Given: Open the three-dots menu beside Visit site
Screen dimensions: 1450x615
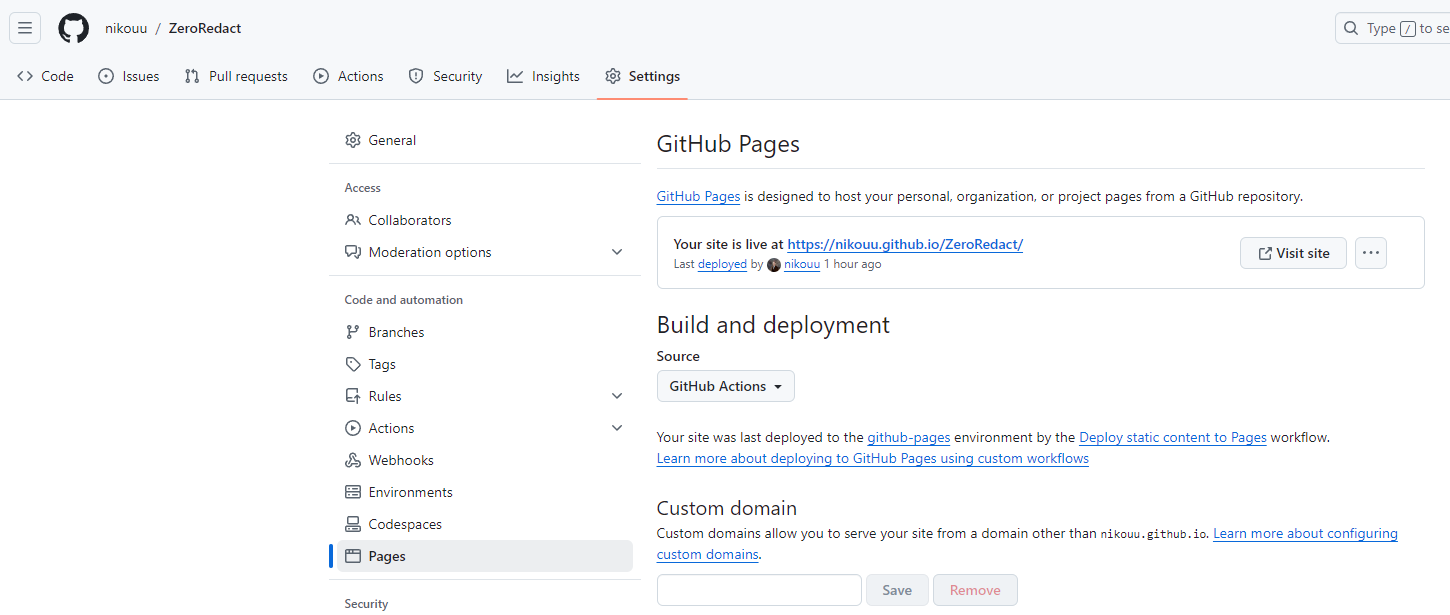Looking at the screenshot, I should click(x=1371, y=253).
